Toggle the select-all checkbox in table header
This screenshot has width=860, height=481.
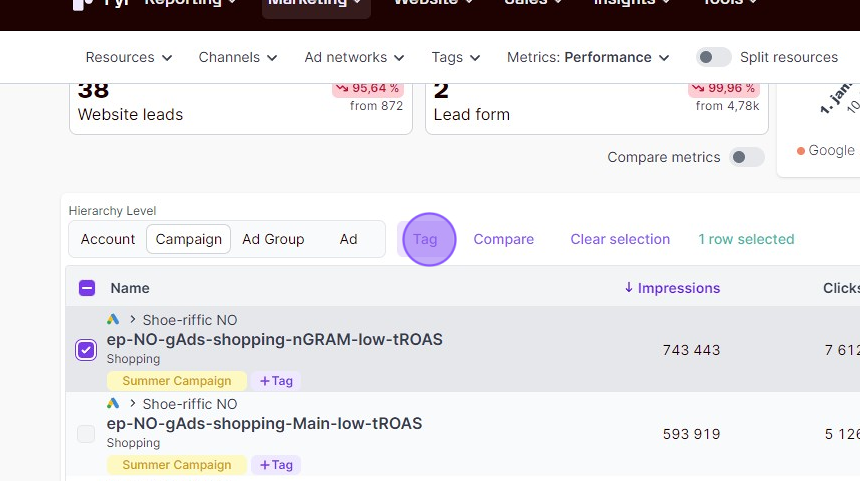(x=87, y=288)
